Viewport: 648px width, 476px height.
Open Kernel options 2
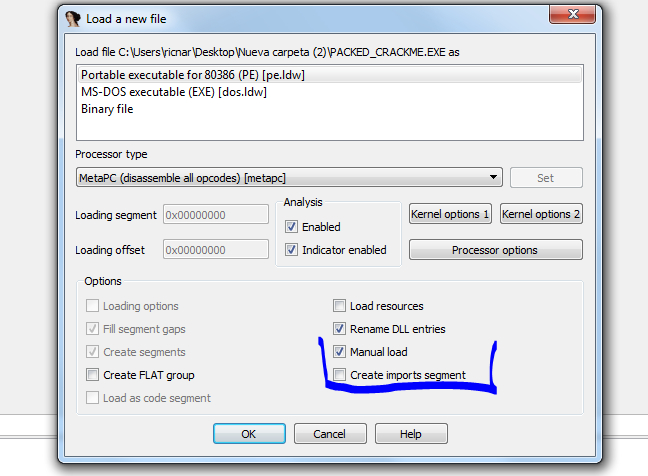pos(541,214)
